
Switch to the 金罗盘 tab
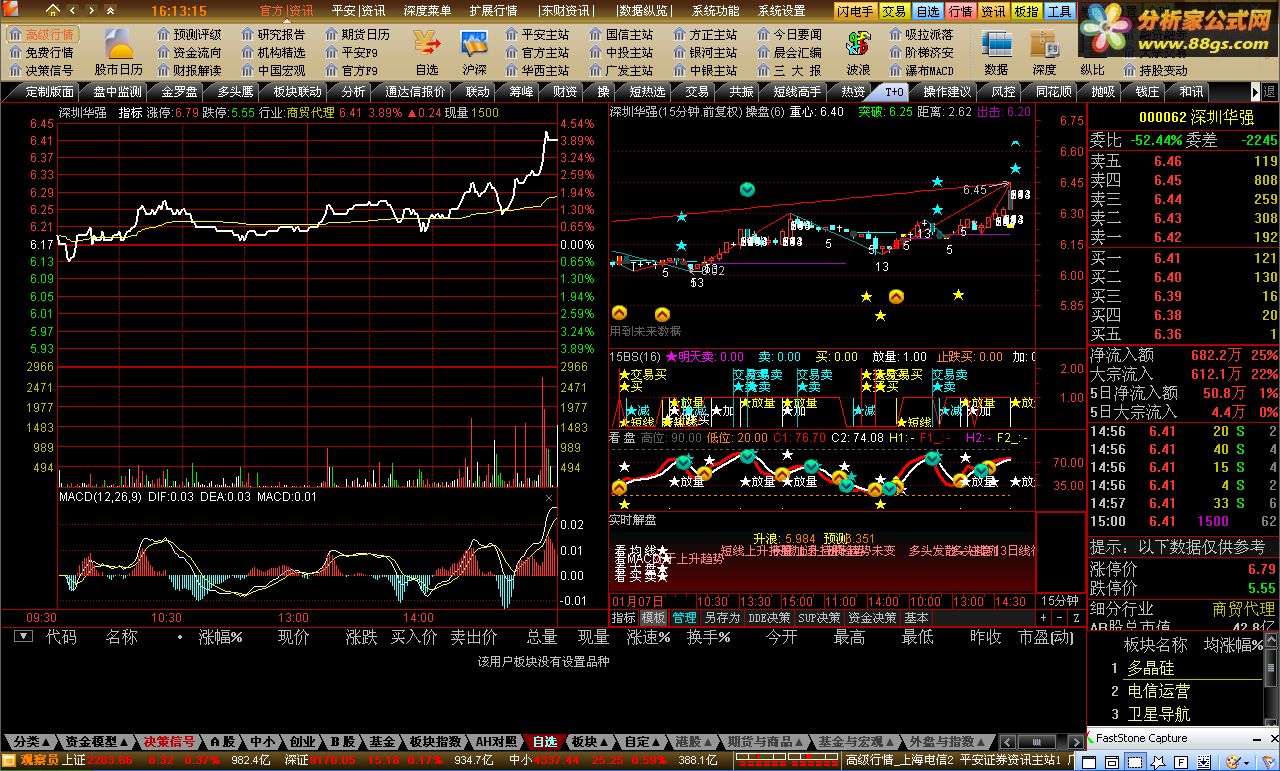[x=179, y=91]
